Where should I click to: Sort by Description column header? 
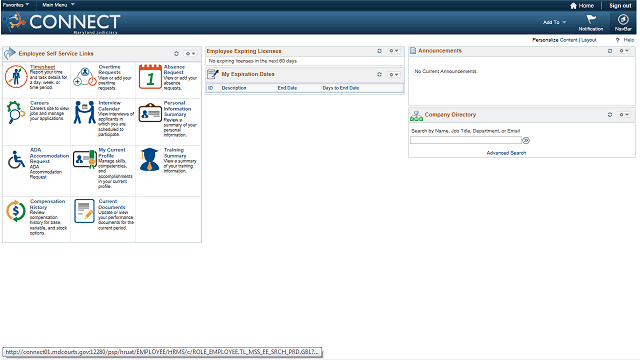click(234, 88)
